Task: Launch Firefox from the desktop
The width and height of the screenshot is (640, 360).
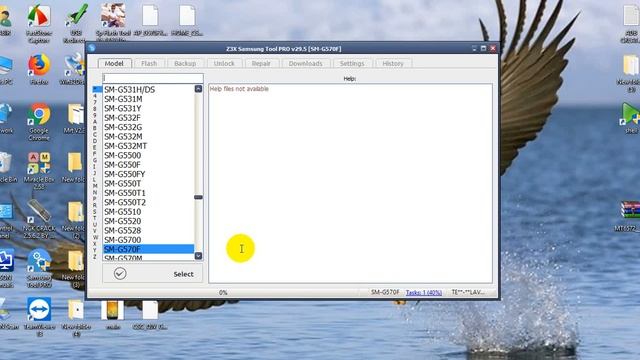Action: point(39,69)
